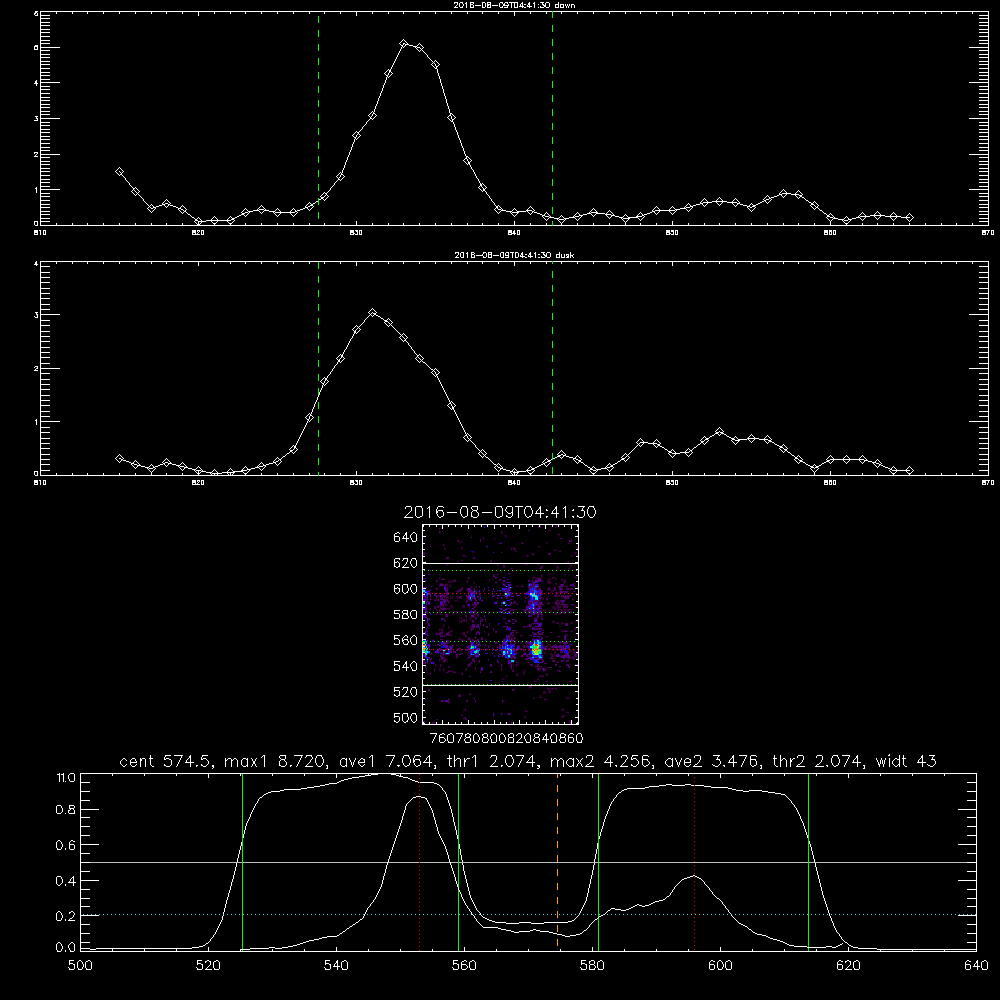
Task: Click the left green dashed line in the dusk plot
Action: tap(318, 368)
